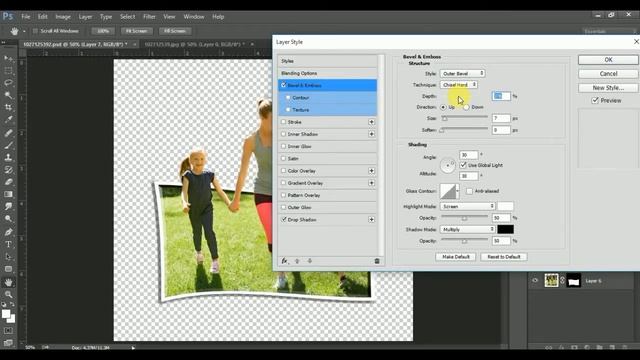Click the fx add-style icon in Layer Style
Image resolution: width=640 pixels, height=360 pixels.
[284, 261]
